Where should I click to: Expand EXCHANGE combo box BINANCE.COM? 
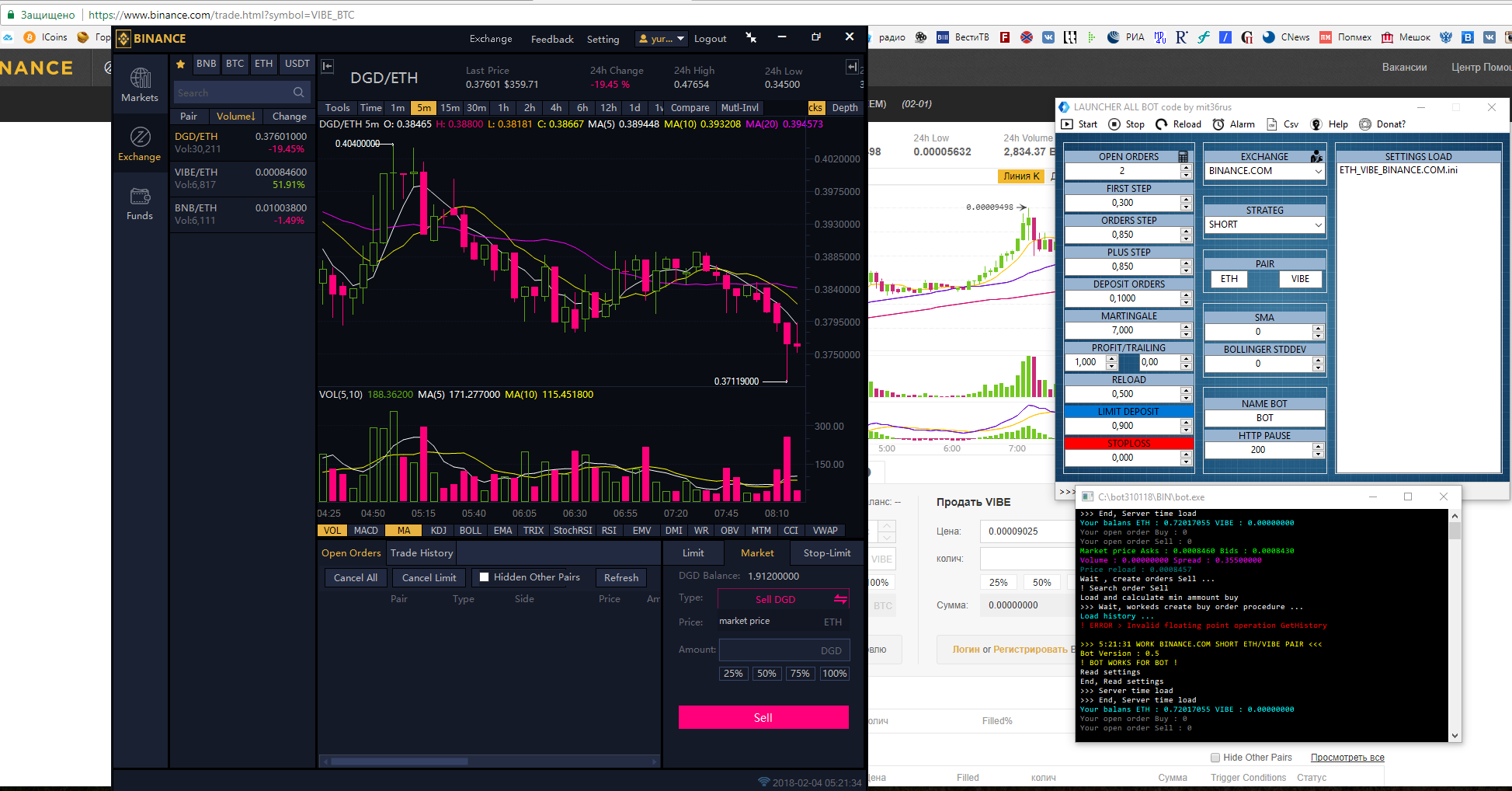coord(1318,171)
